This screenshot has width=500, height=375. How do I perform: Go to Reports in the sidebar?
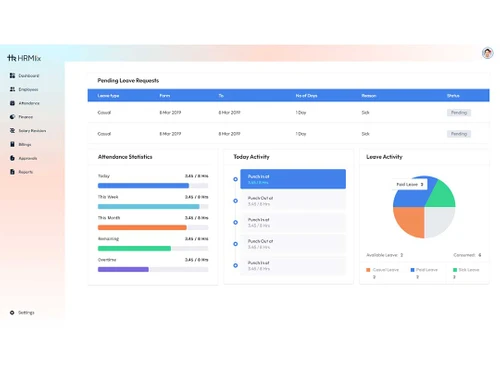(x=21, y=172)
